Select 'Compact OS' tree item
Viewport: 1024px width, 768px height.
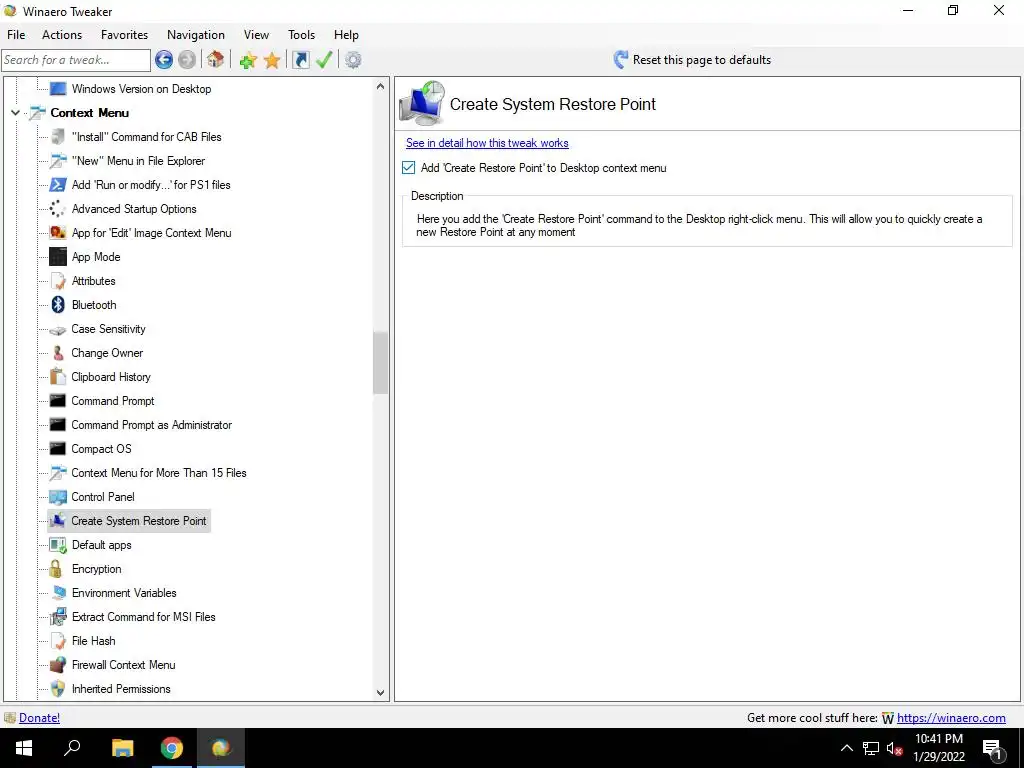[x=101, y=449]
